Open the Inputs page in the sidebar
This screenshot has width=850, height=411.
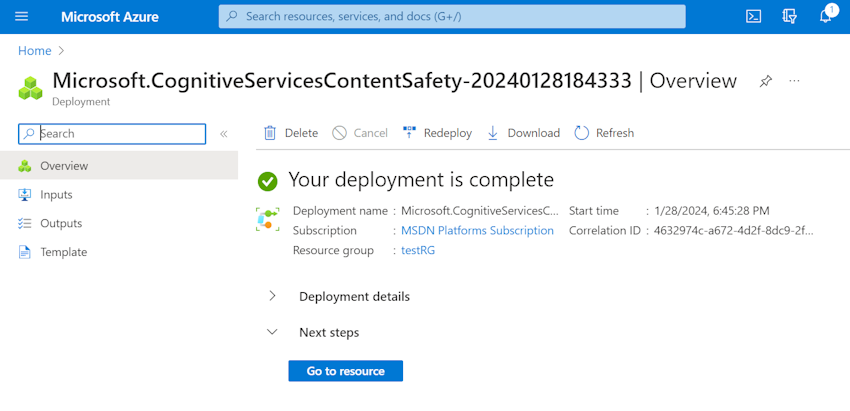click(56, 195)
